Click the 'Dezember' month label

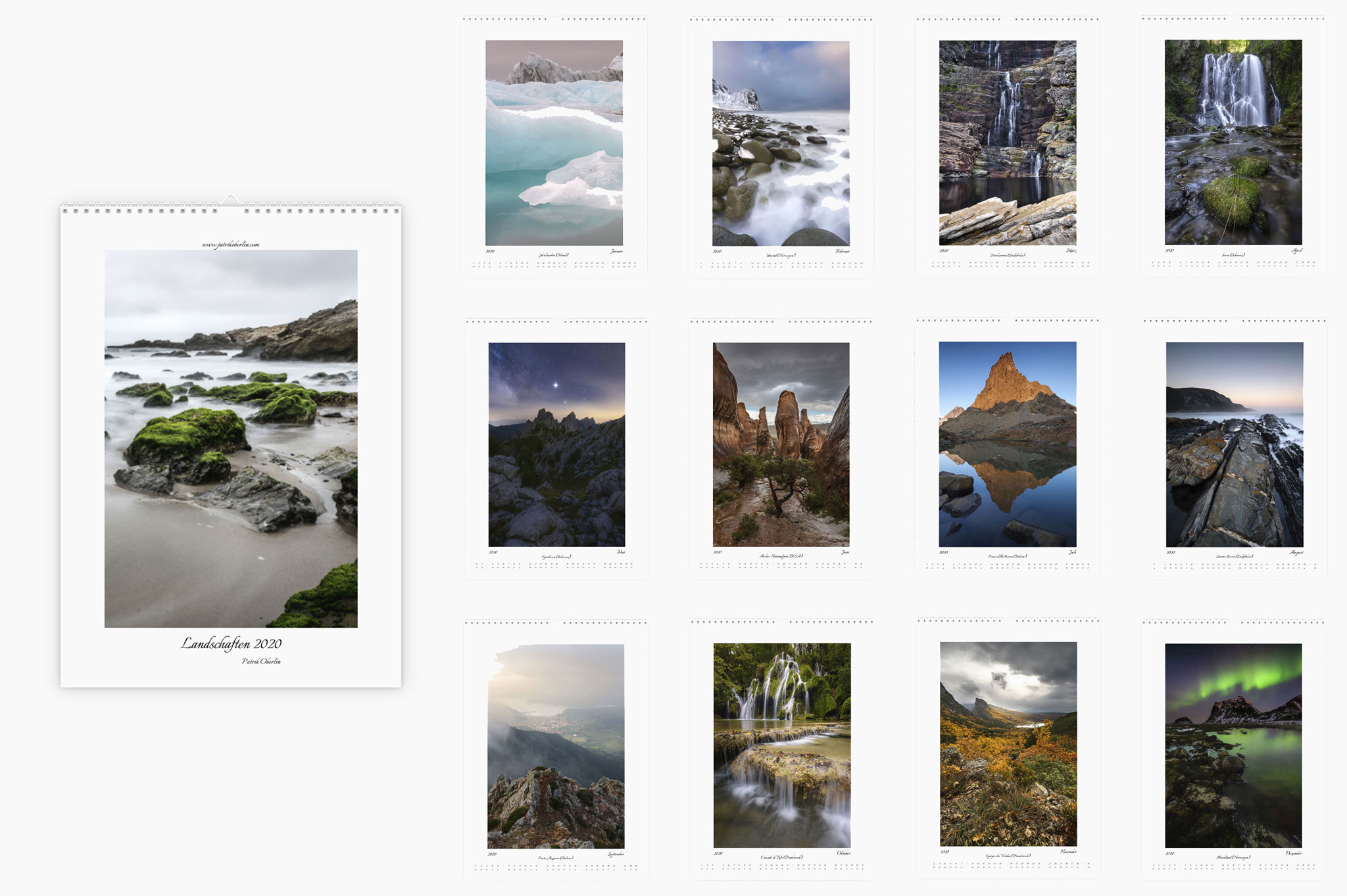pos(1293,853)
